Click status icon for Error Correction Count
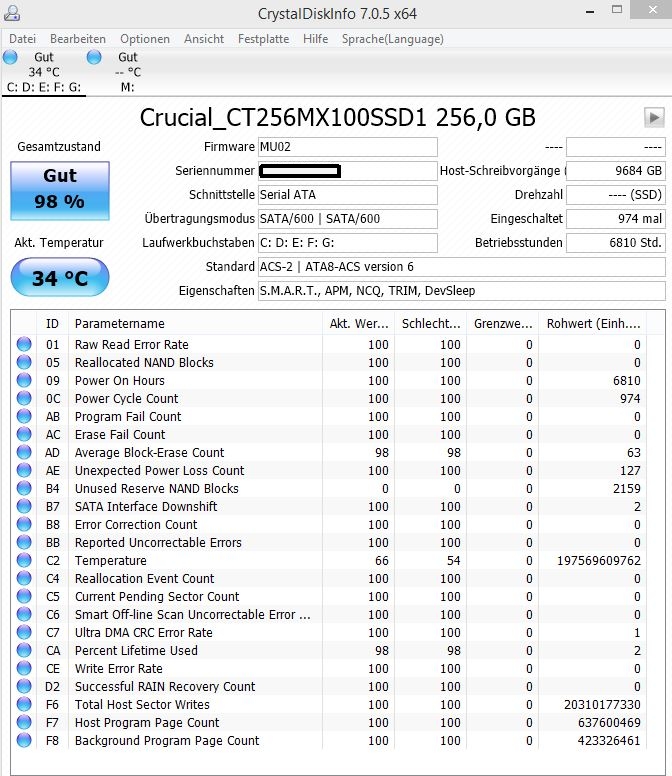The image size is (672, 776). pos(24,524)
